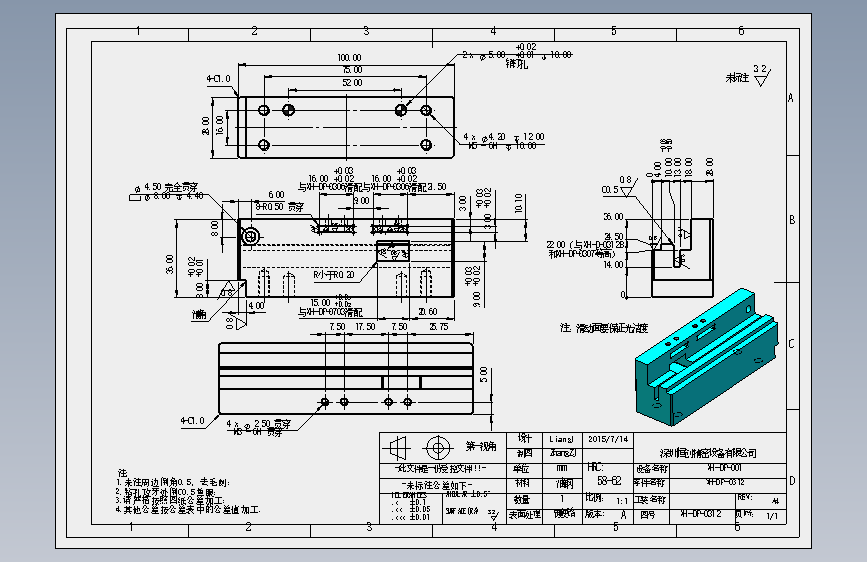
Task: Select the LiangJ designer name cell
Action: [561, 439]
